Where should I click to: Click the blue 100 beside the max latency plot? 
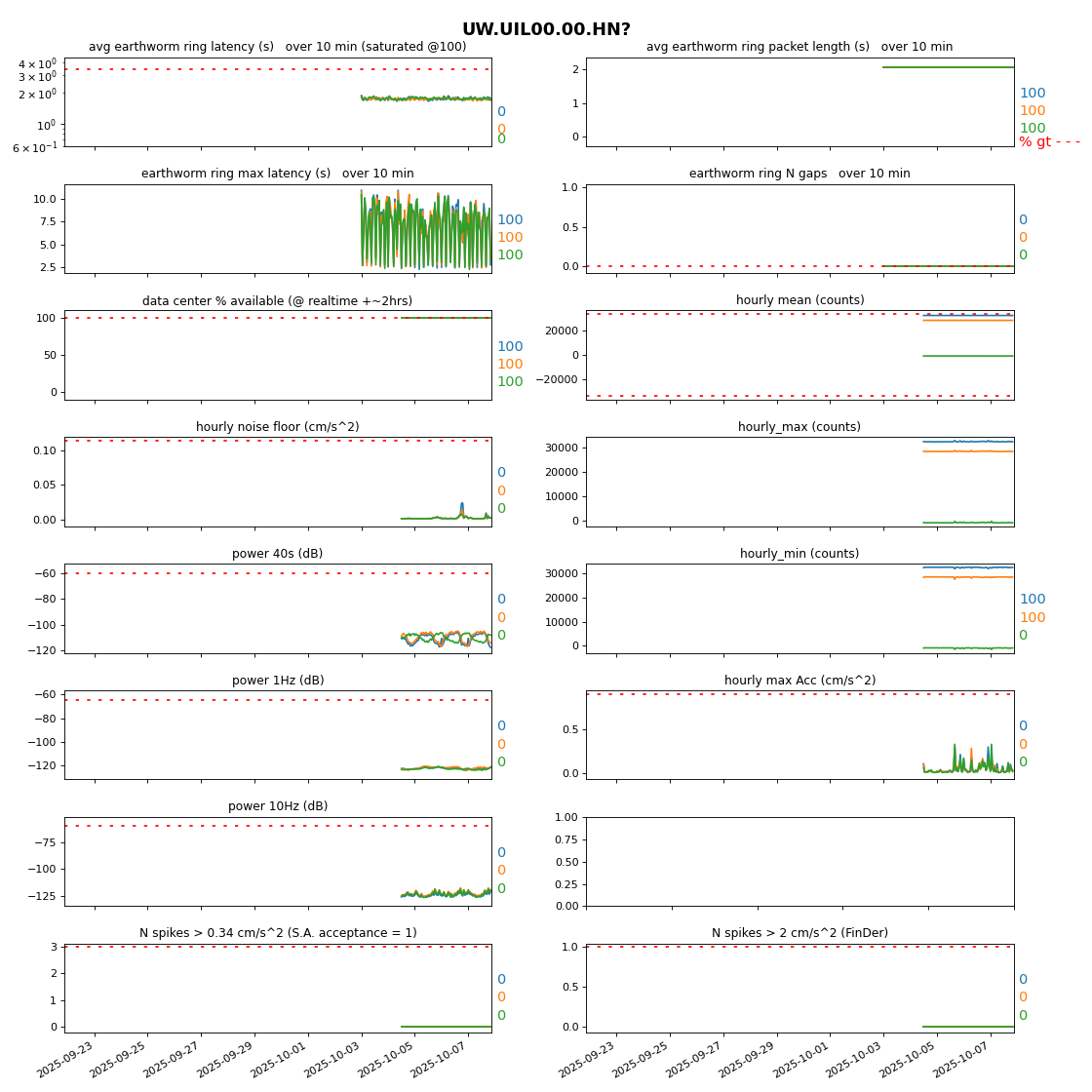click(510, 220)
